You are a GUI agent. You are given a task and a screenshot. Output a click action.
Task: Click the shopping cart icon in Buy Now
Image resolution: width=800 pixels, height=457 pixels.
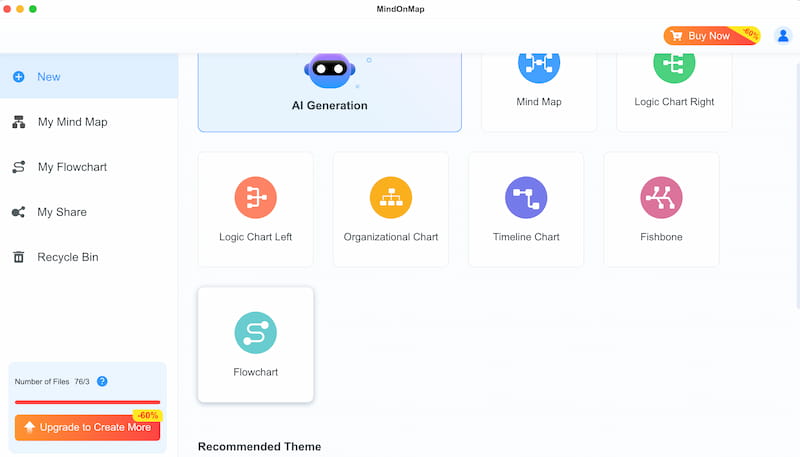(x=677, y=36)
